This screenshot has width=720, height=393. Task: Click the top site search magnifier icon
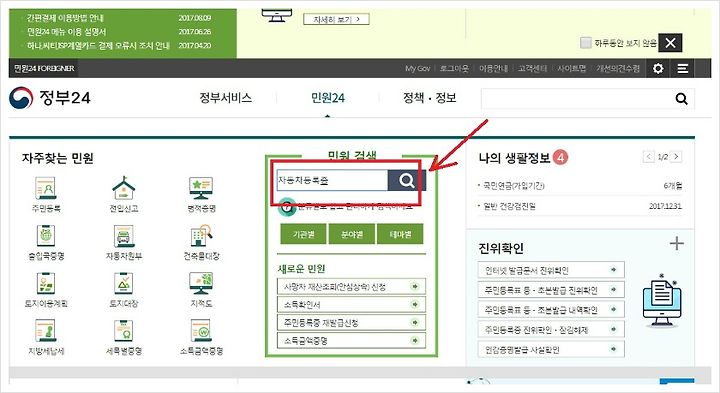(681, 99)
